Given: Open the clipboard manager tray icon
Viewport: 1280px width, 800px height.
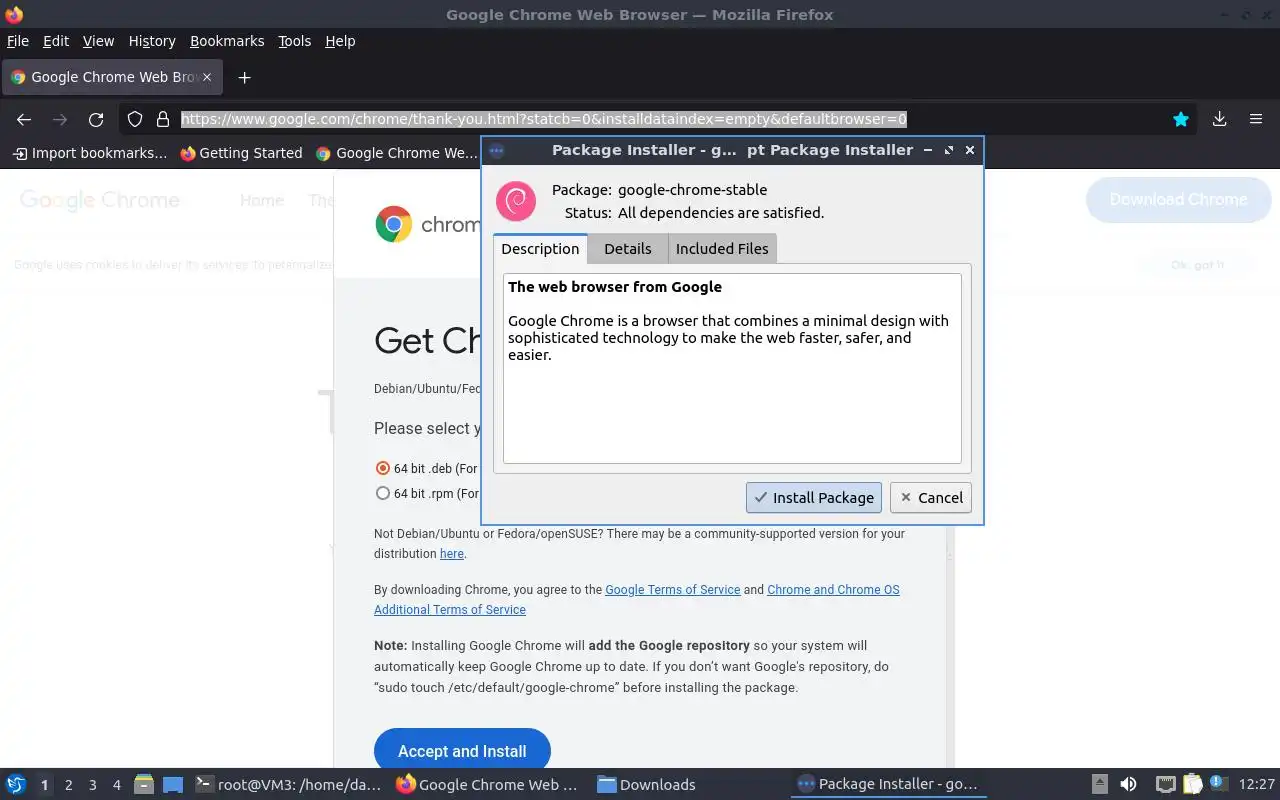Looking at the screenshot, I should [x=1192, y=785].
